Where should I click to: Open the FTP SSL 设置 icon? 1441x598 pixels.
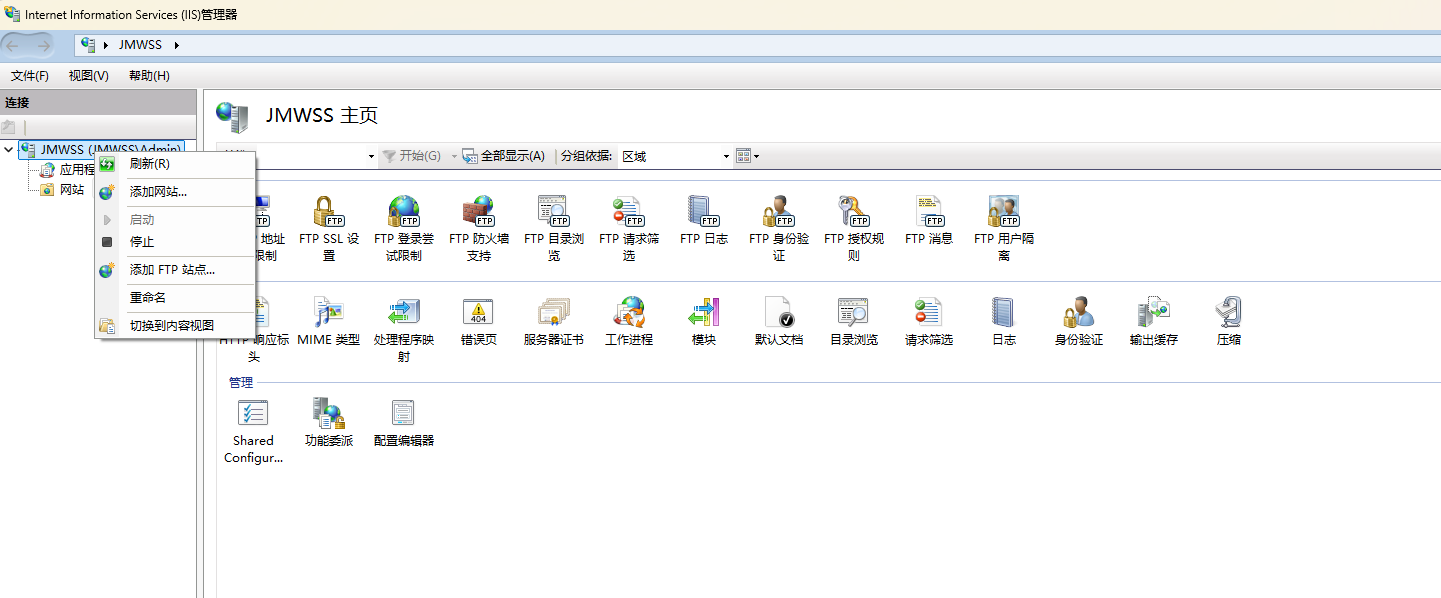coord(329,213)
